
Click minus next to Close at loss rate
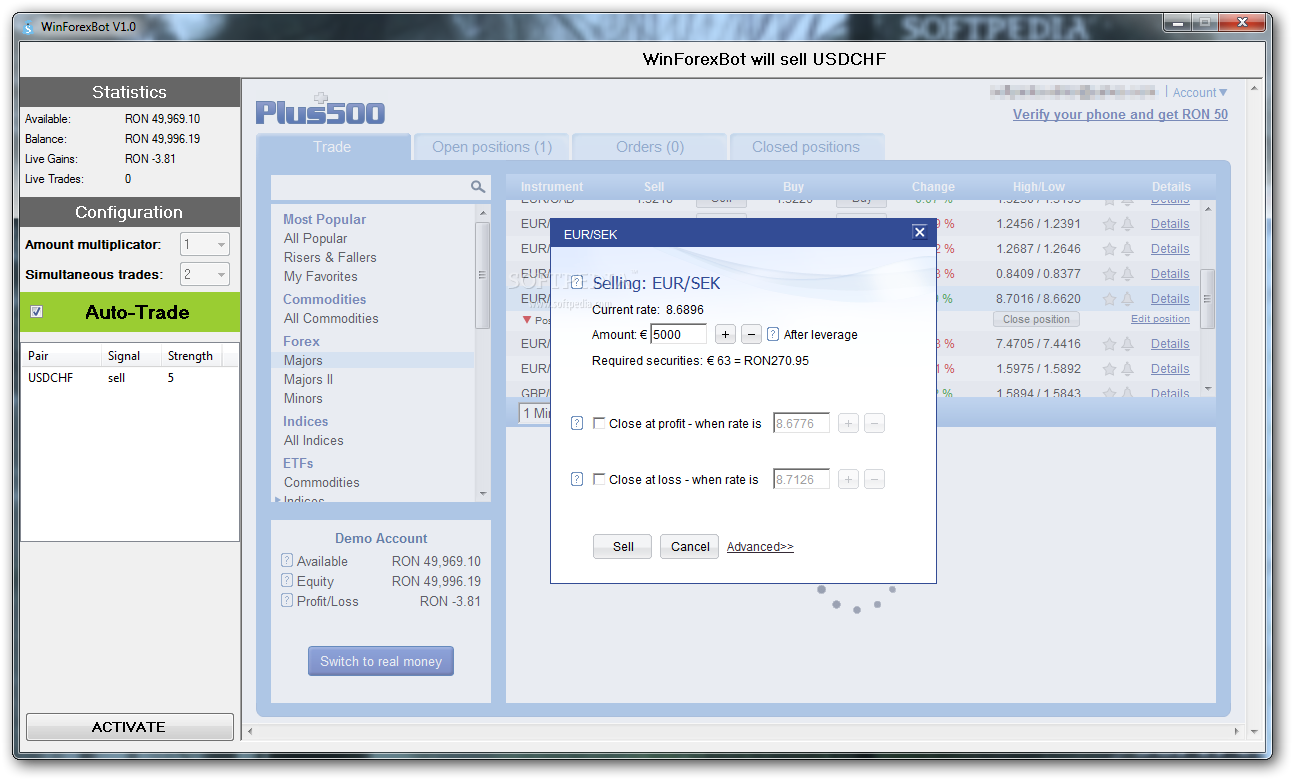(x=874, y=480)
